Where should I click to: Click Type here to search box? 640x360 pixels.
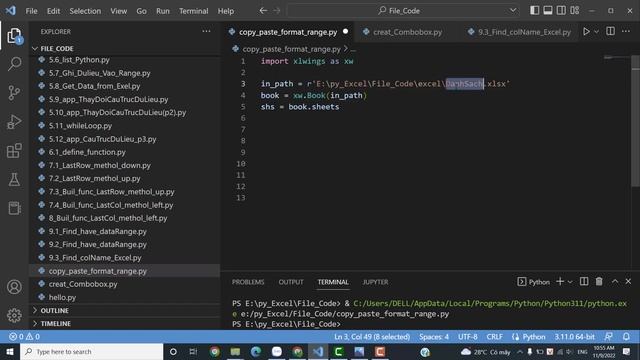91,351
